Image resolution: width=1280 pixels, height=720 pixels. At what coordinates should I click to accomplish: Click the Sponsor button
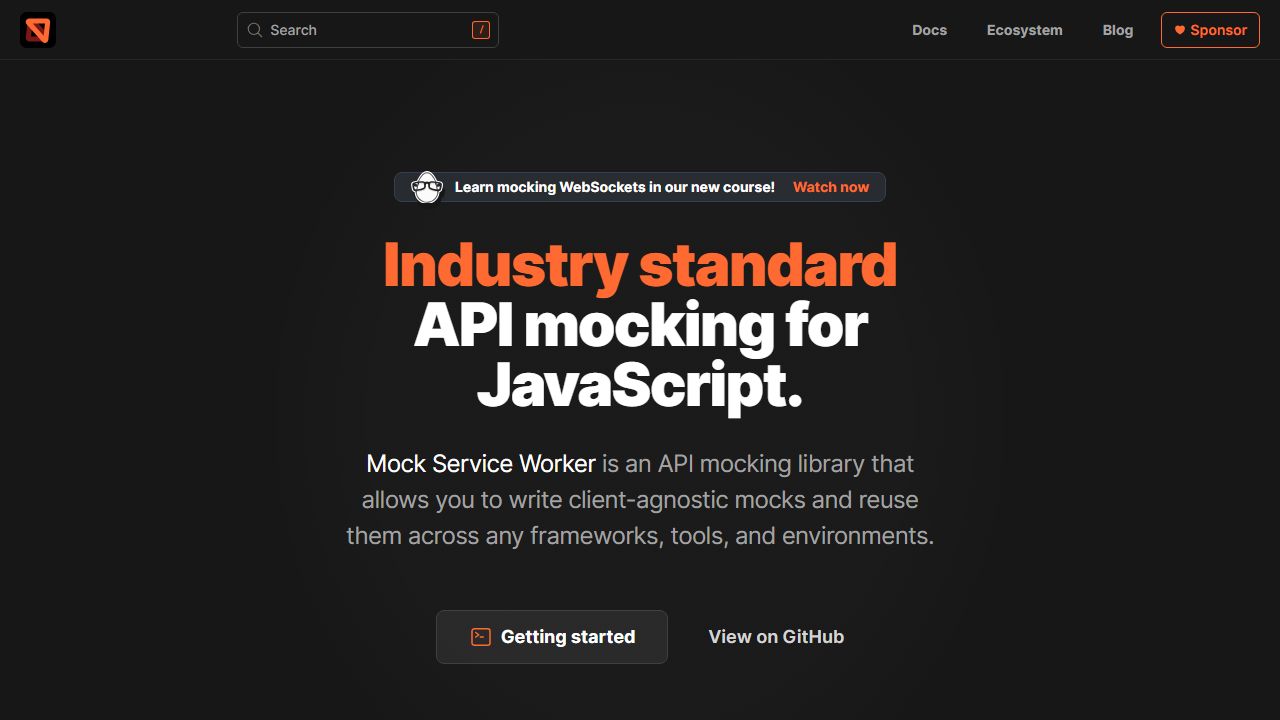coord(1210,30)
